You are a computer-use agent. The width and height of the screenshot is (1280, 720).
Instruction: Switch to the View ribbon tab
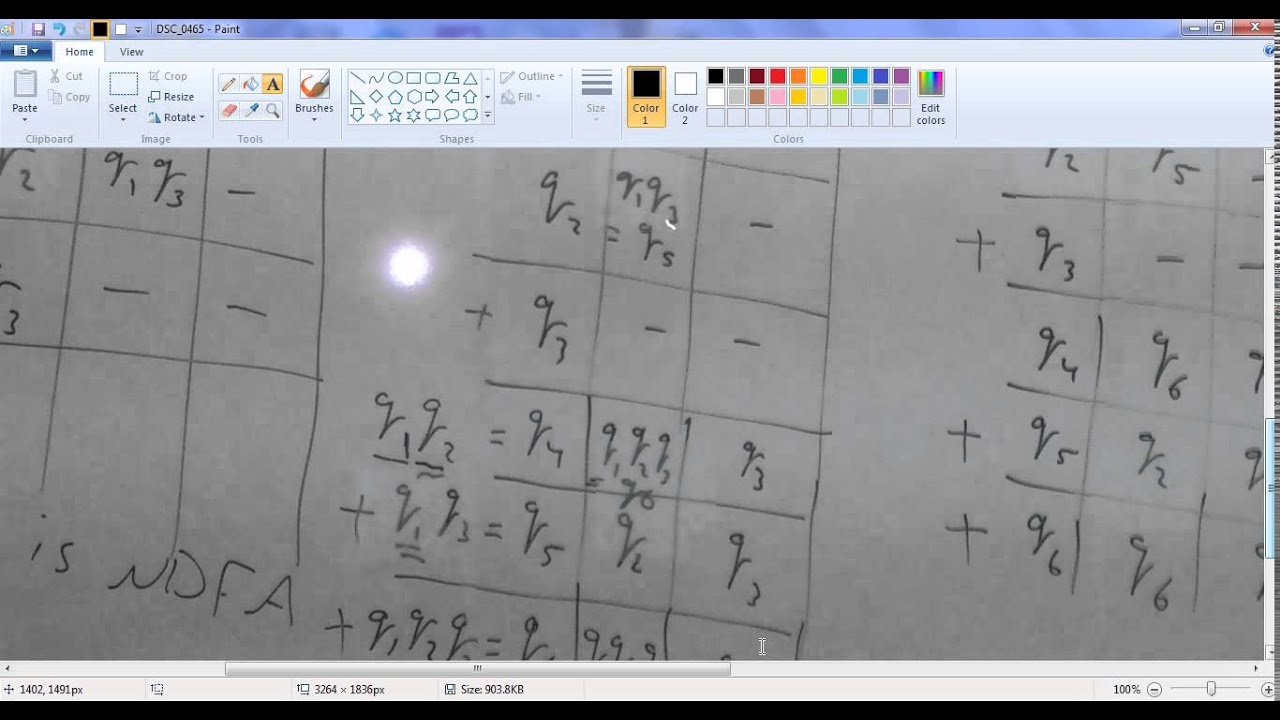[131, 52]
